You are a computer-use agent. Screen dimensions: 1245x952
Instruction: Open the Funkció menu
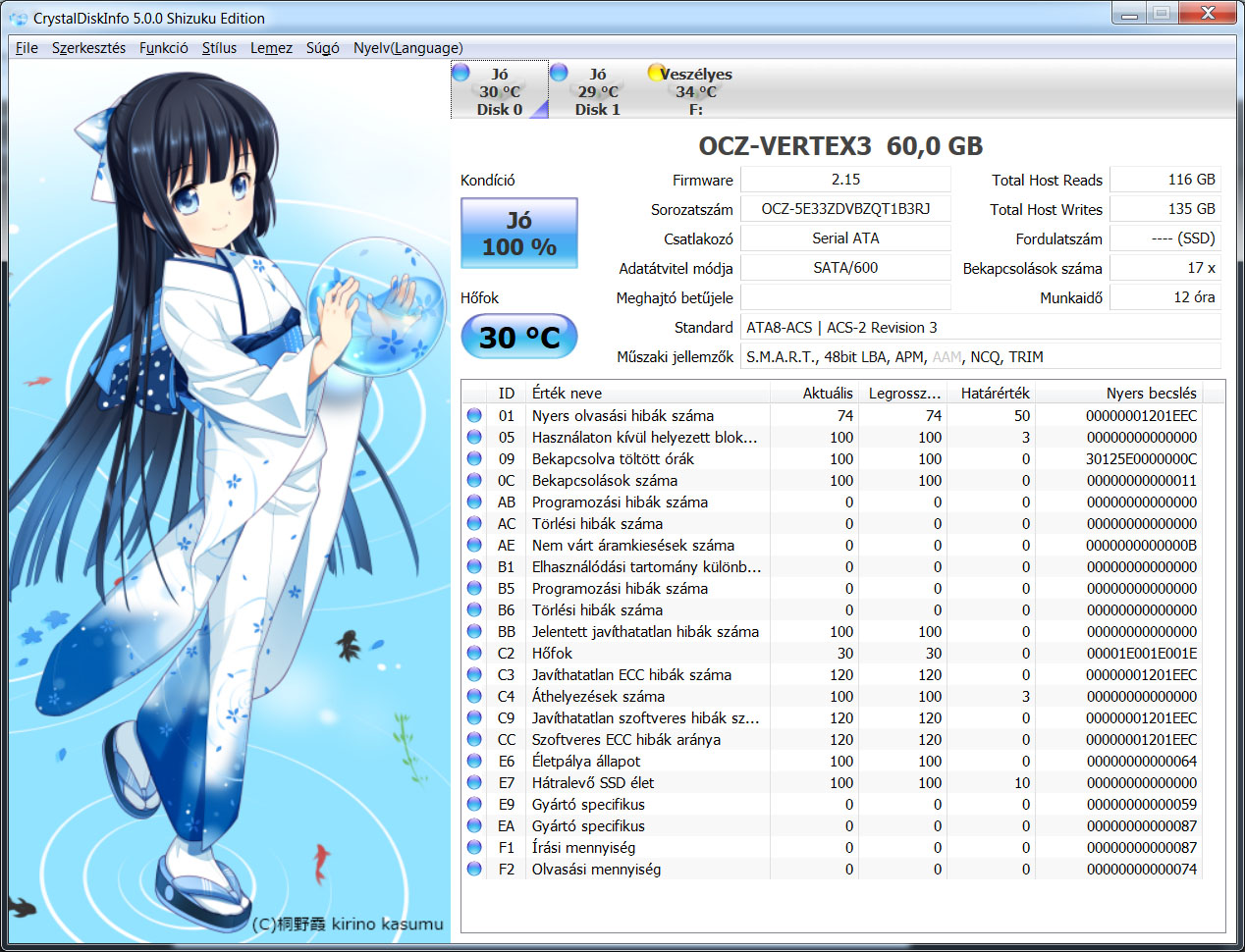click(163, 47)
